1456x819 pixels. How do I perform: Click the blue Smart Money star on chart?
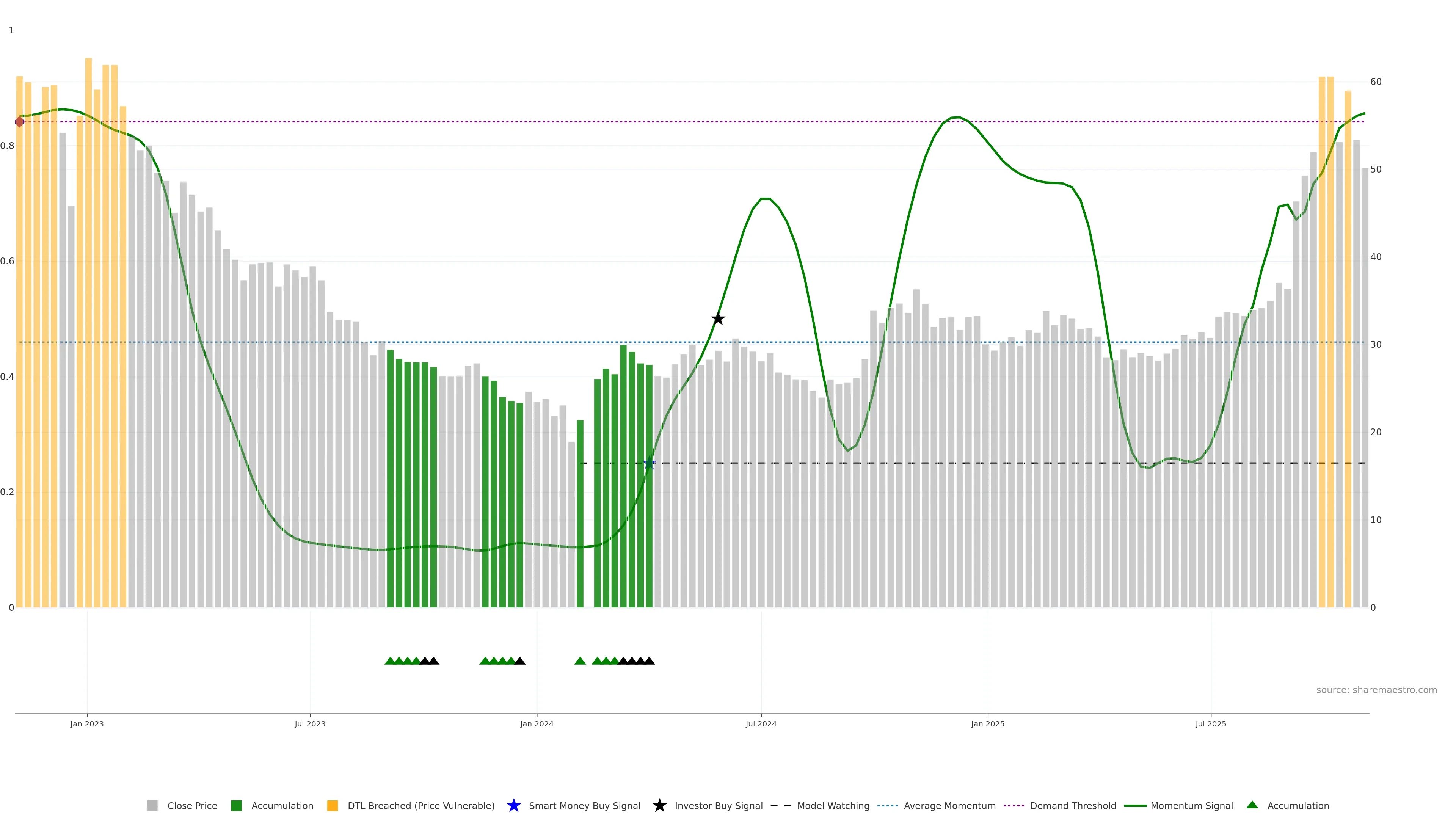(650, 463)
